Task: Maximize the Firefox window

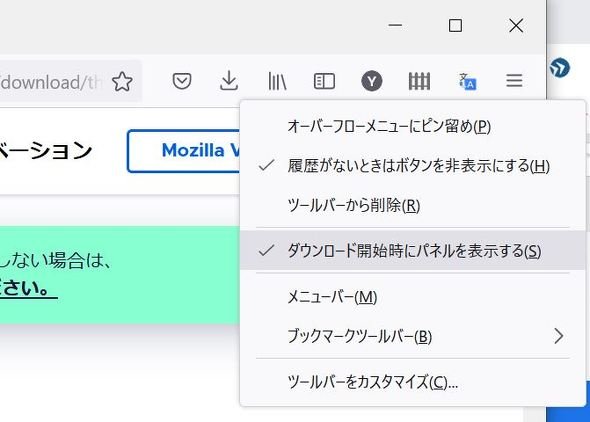Action: click(x=455, y=26)
